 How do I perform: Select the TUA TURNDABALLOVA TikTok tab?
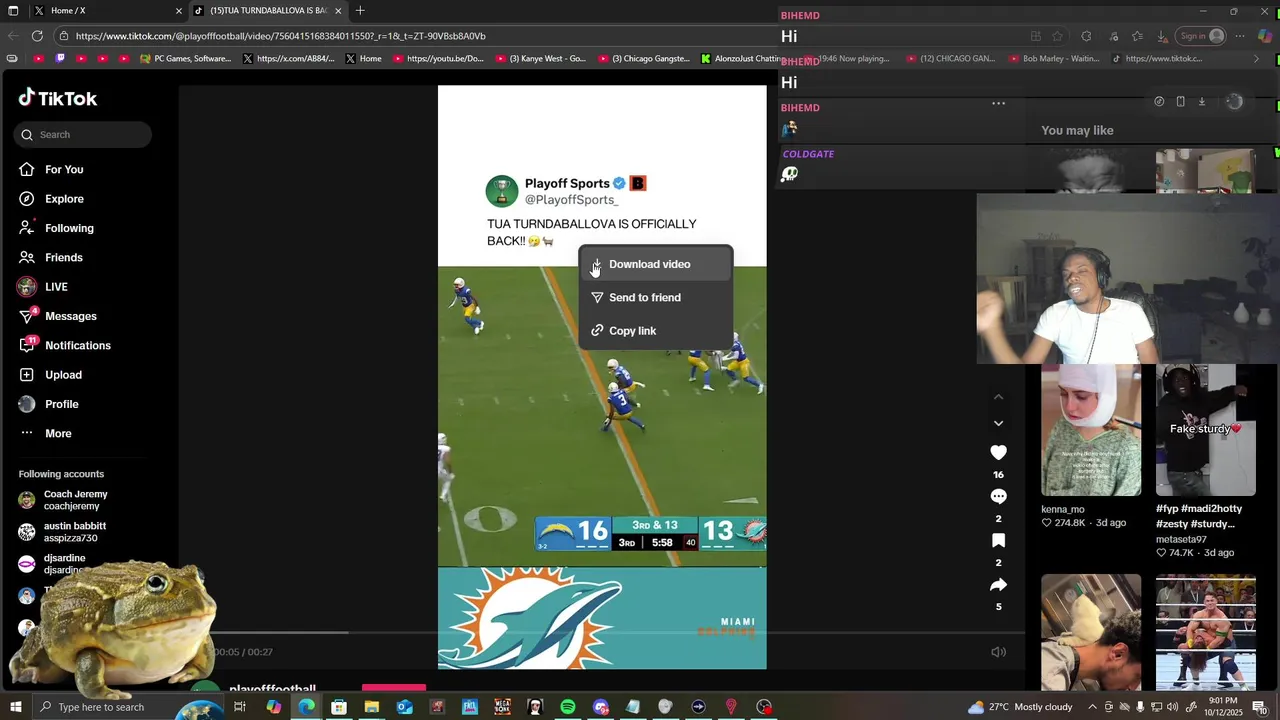click(x=268, y=11)
